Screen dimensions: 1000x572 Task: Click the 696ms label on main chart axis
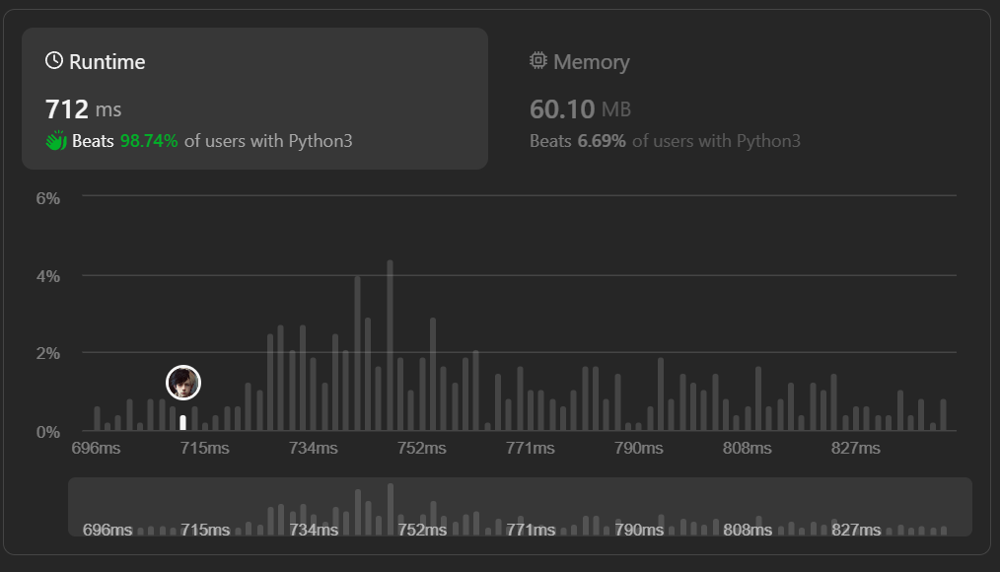96,448
